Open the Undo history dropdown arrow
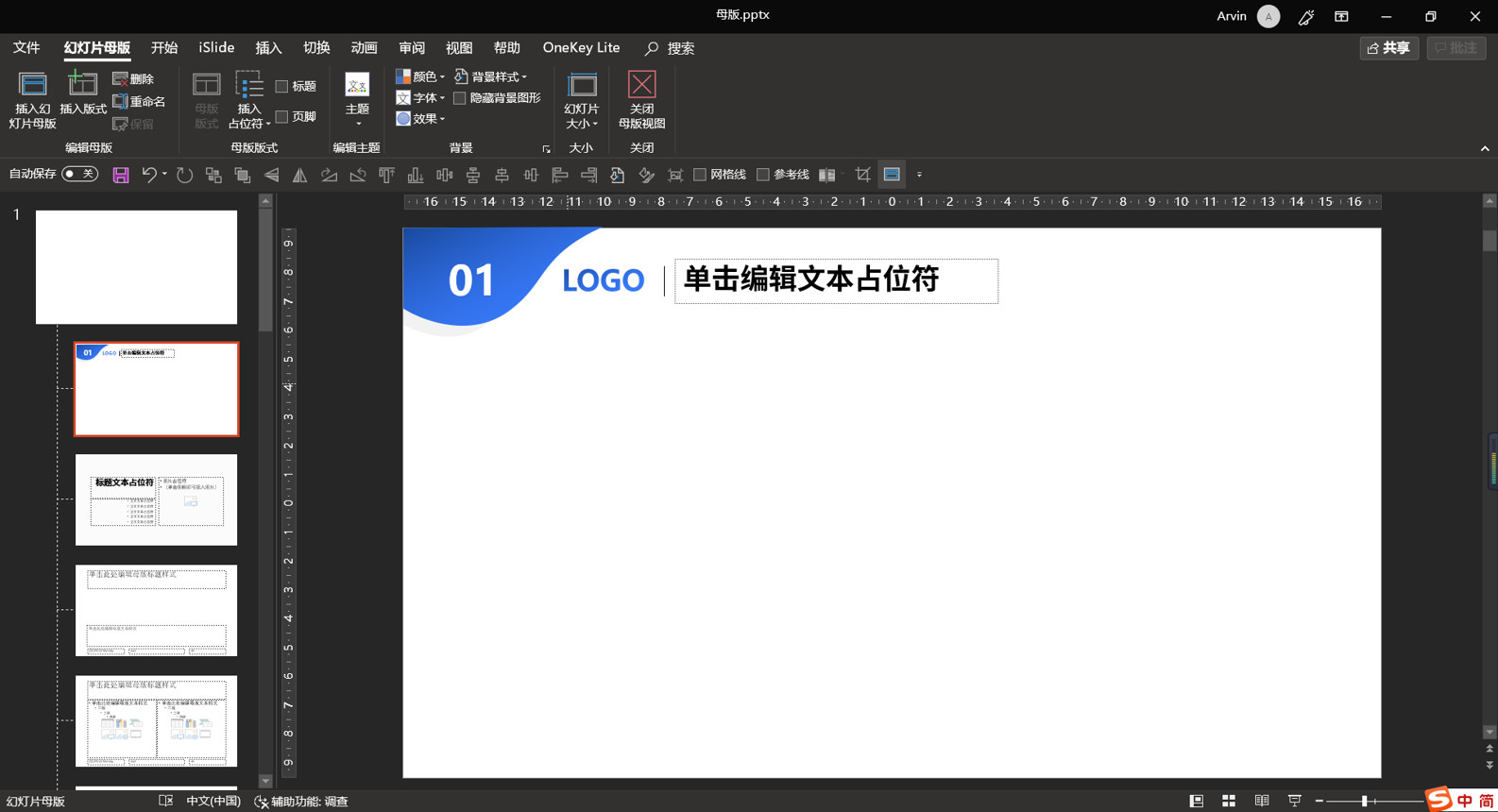The height and width of the screenshot is (812, 1498). pos(164,175)
